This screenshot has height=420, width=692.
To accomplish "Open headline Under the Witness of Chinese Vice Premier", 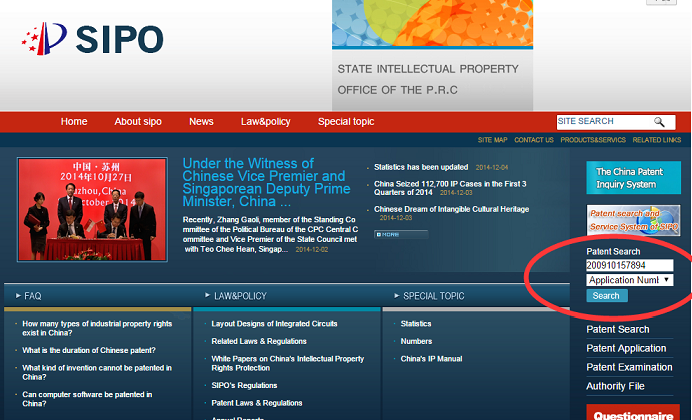I will pyautogui.click(x=267, y=182).
